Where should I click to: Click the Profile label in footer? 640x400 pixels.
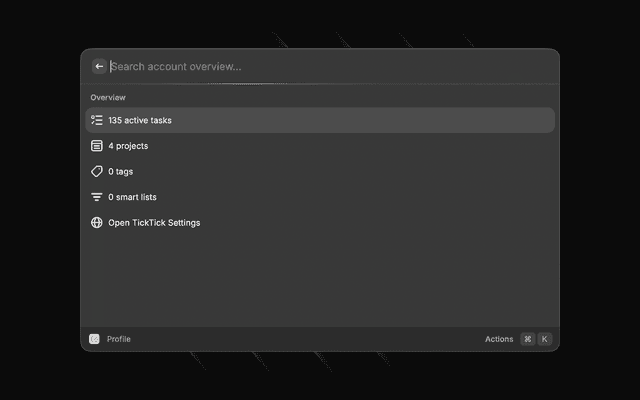[x=119, y=339]
